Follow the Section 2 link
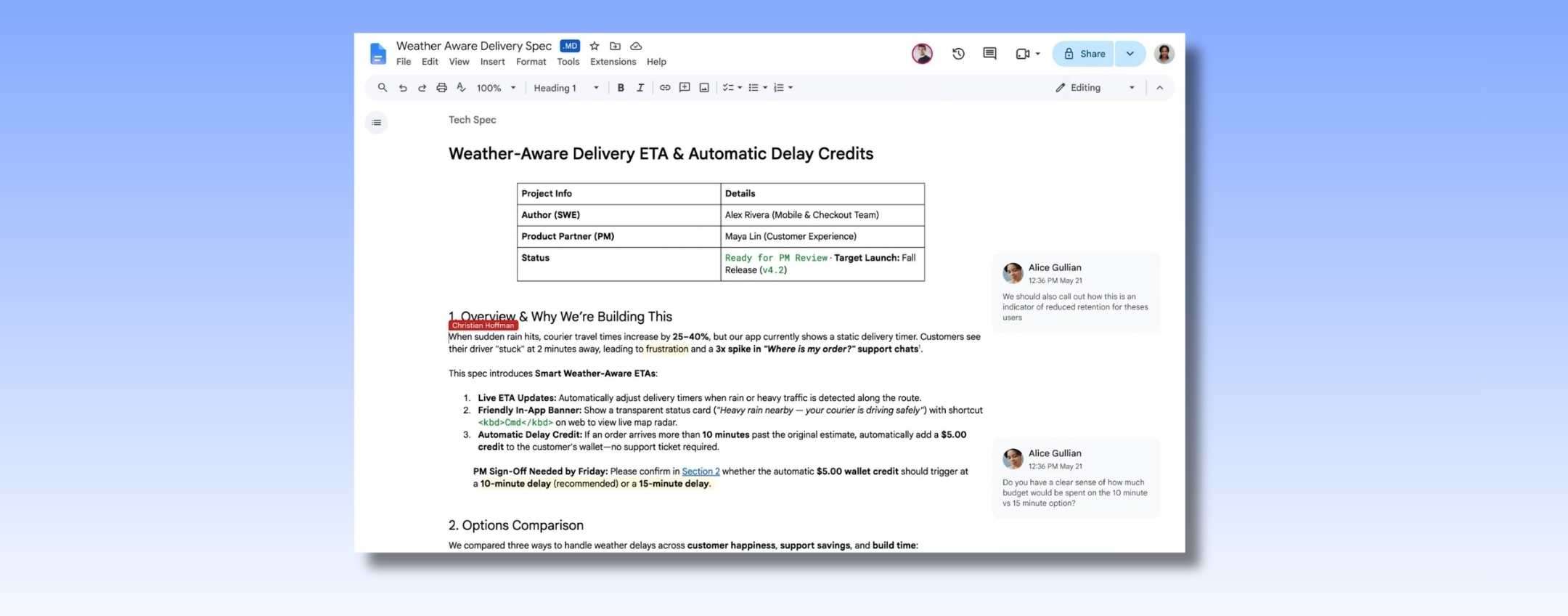 (x=701, y=471)
